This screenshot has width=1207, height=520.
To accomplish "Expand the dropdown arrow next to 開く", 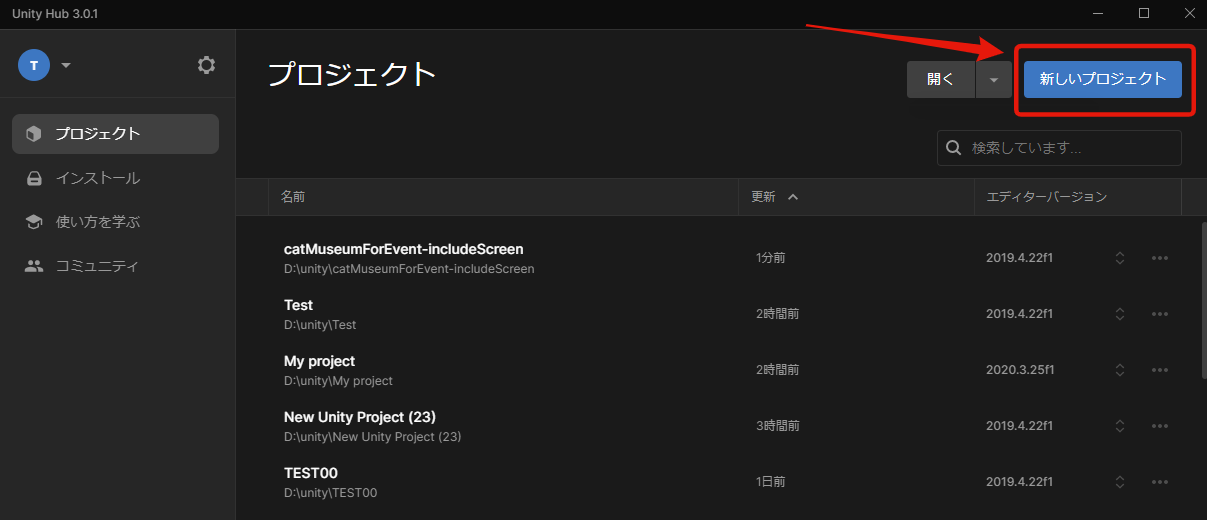I will [994, 79].
